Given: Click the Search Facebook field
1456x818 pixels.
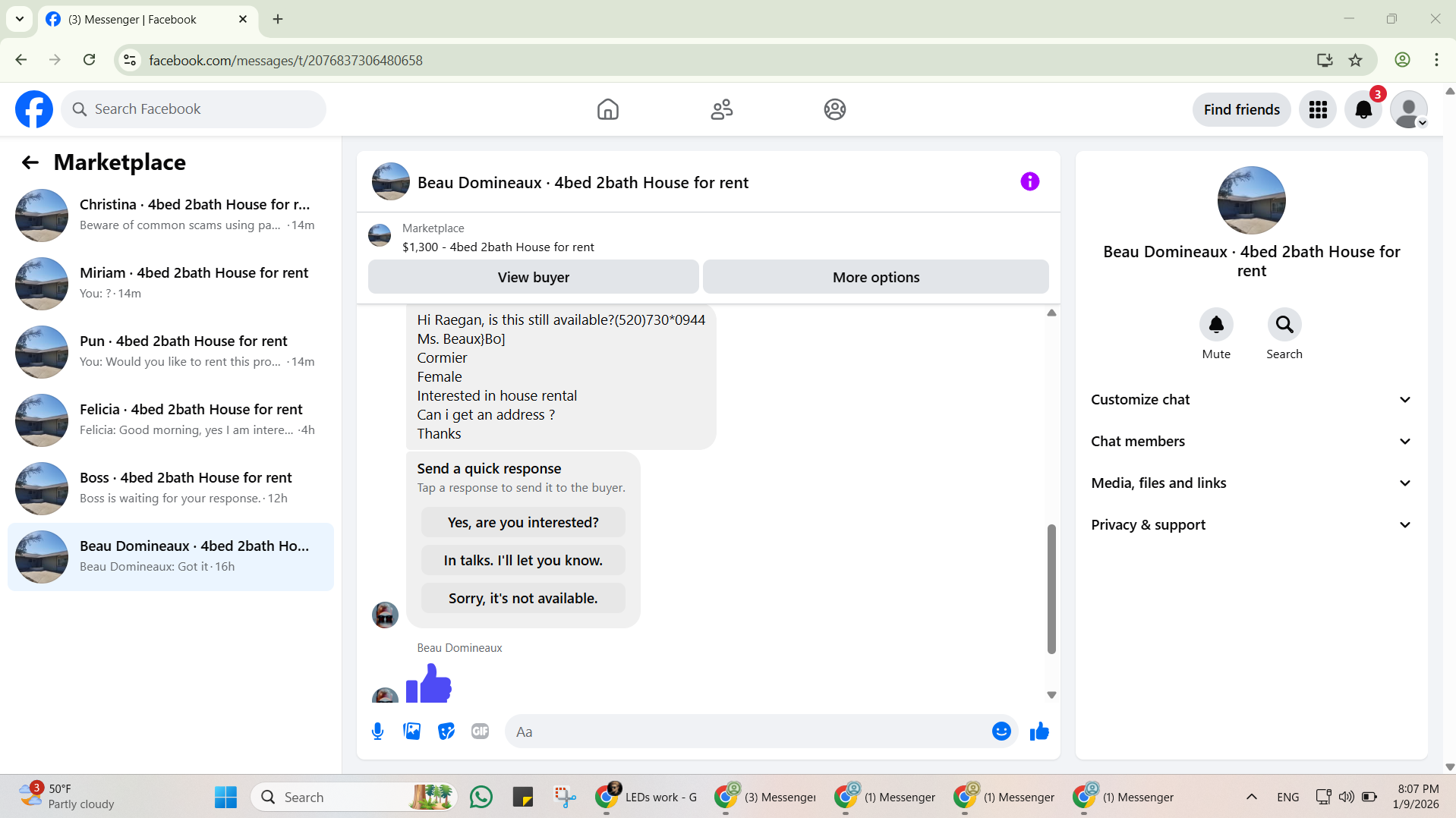Looking at the screenshot, I should click(194, 109).
